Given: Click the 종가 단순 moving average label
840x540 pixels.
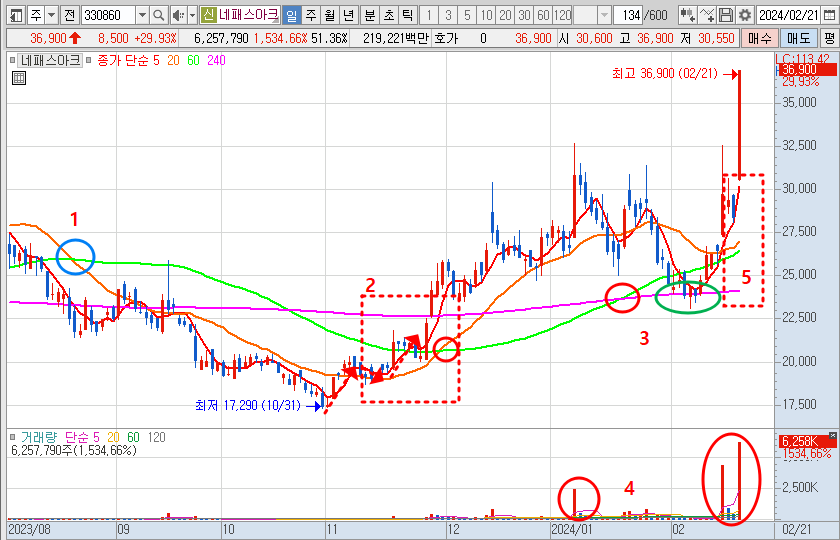Looking at the screenshot, I should [122, 61].
